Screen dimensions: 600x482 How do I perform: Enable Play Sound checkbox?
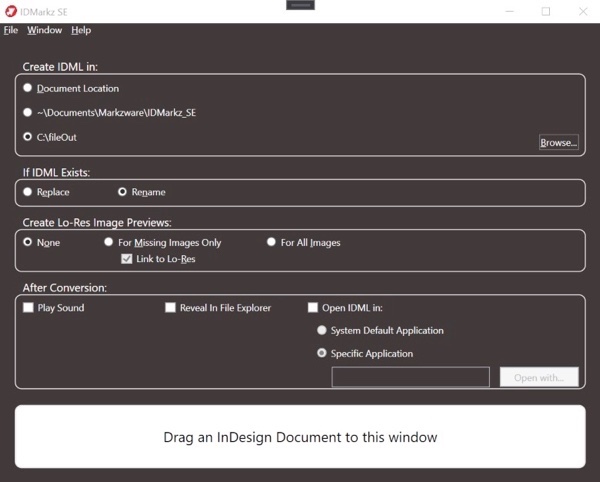(28, 308)
